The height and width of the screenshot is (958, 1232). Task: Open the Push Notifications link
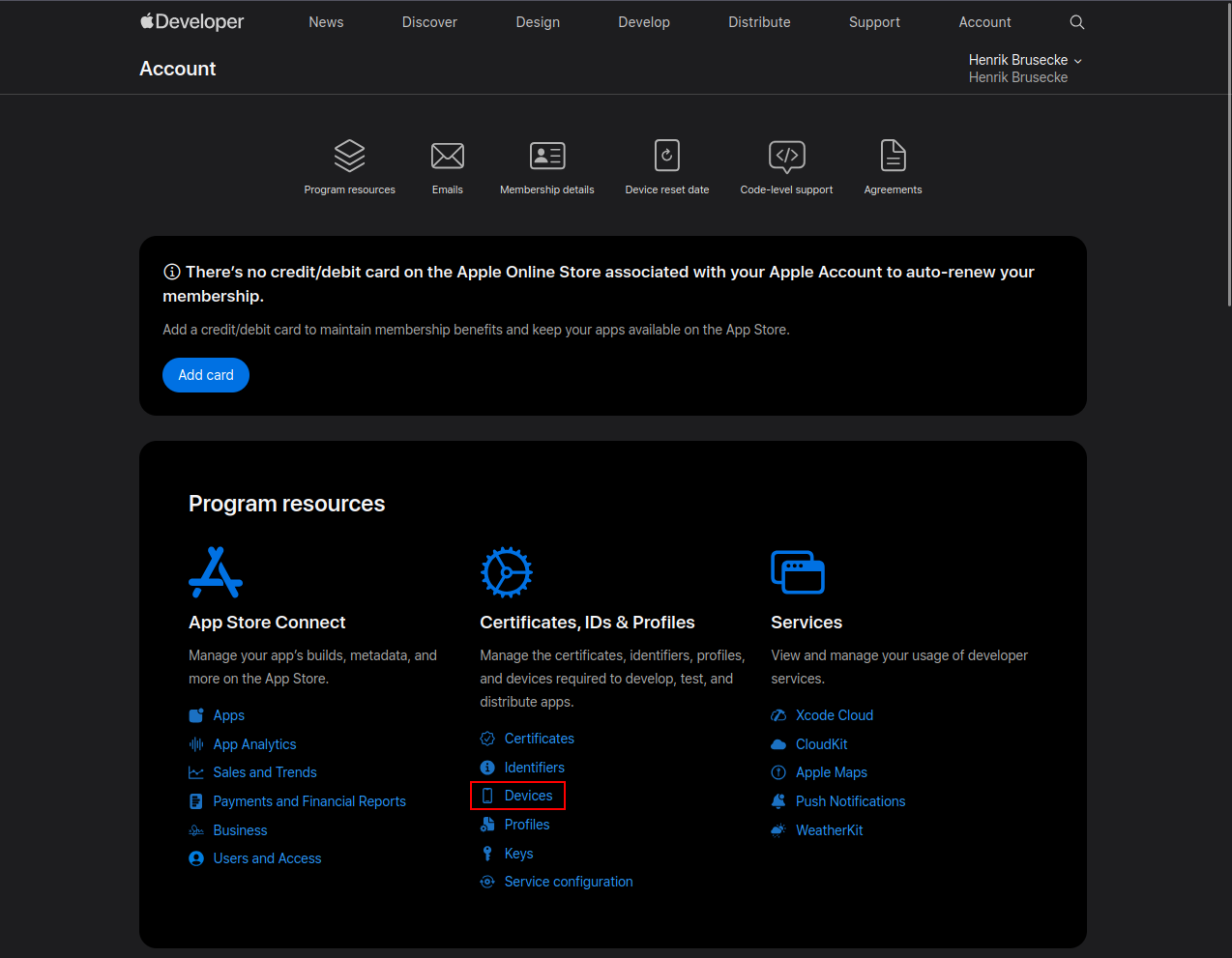851,801
